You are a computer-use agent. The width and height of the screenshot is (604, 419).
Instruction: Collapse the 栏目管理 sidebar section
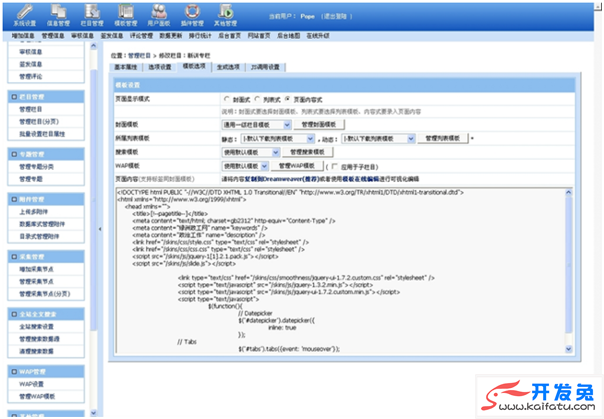tap(14, 97)
